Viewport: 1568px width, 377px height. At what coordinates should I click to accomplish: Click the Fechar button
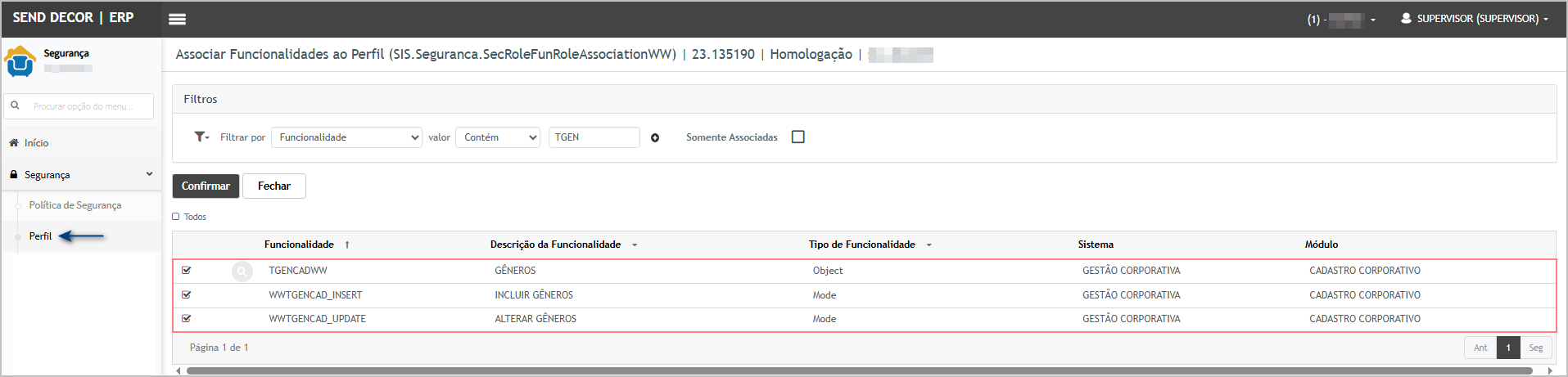point(273,186)
